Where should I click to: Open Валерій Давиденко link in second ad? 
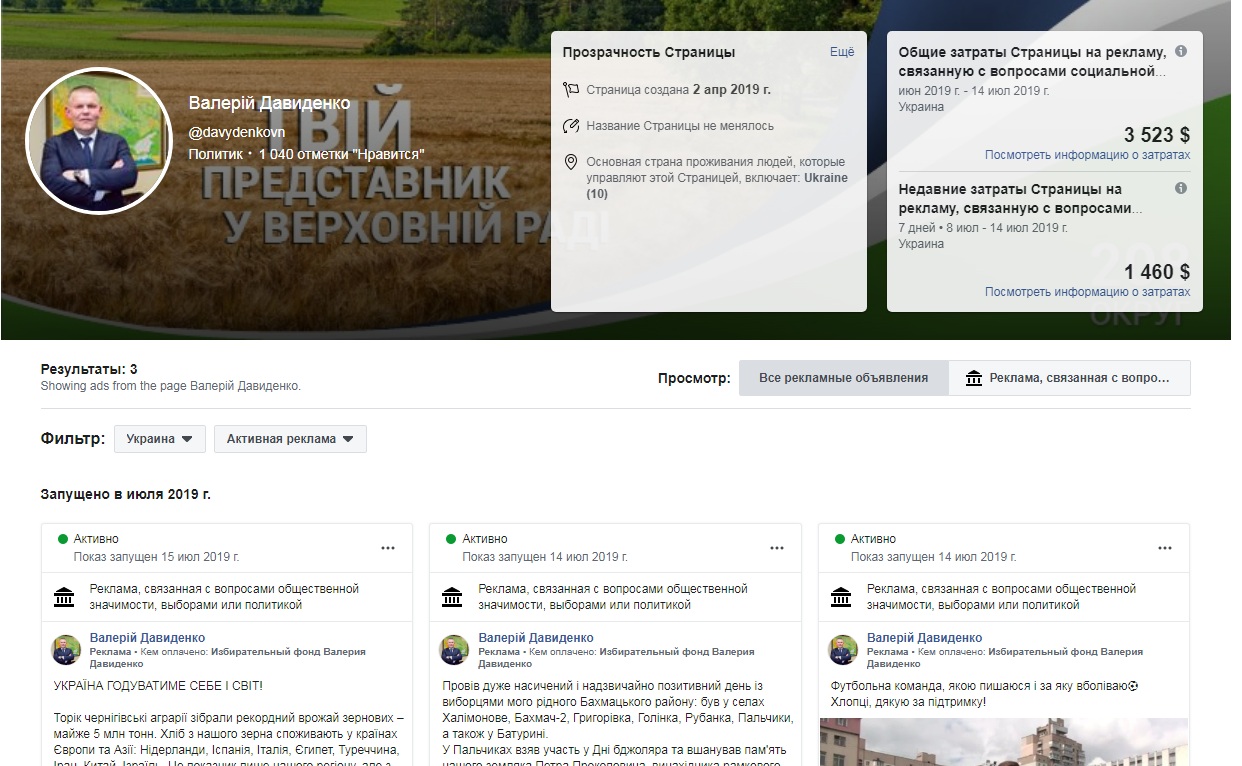pyautogui.click(x=536, y=638)
